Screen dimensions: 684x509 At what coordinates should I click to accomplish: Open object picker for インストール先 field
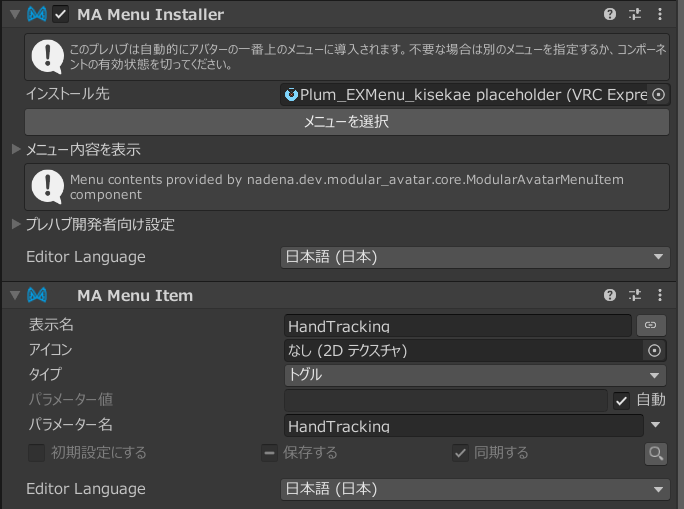click(x=657, y=95)
